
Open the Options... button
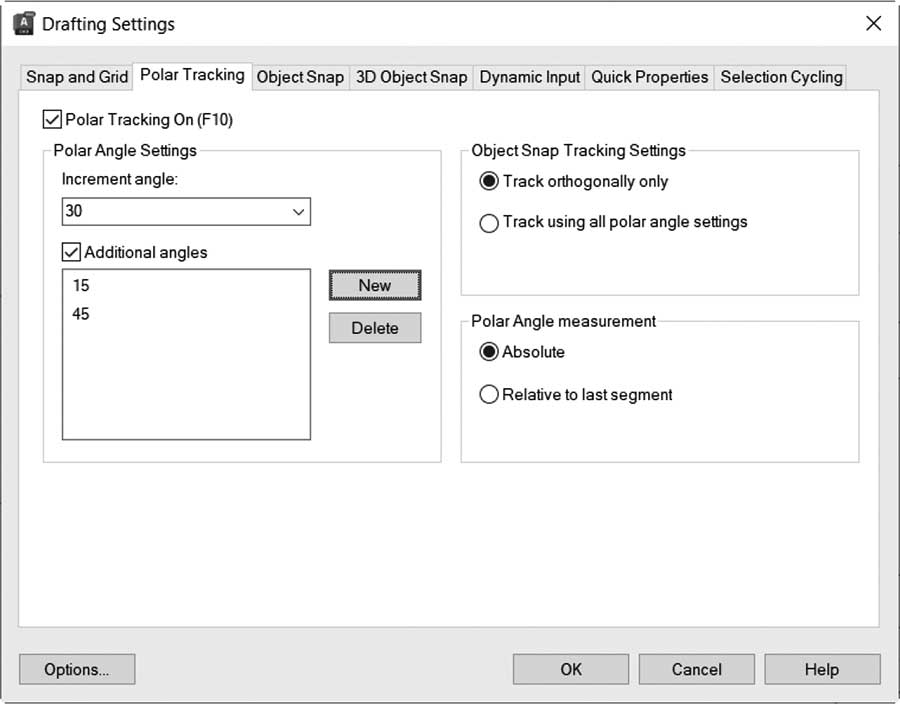coord(77,669)
